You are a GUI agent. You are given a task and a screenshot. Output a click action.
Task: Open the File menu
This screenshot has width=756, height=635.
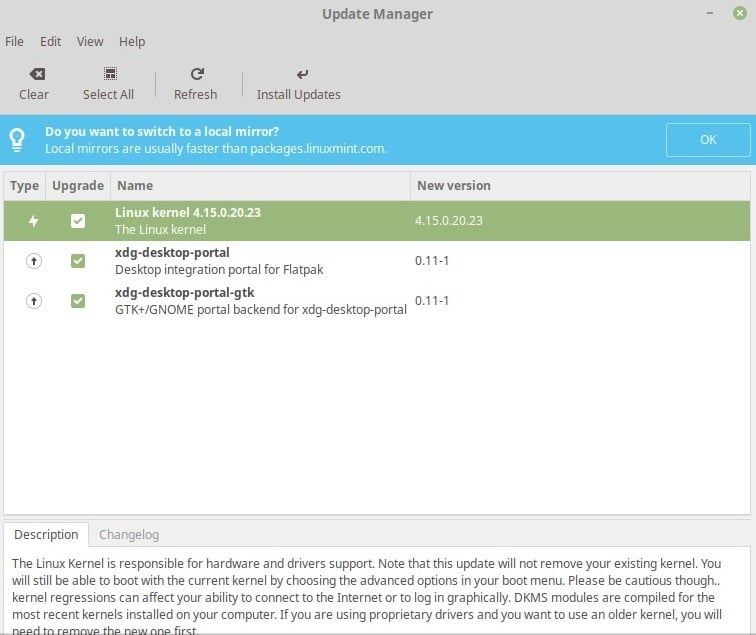(14, 41)
